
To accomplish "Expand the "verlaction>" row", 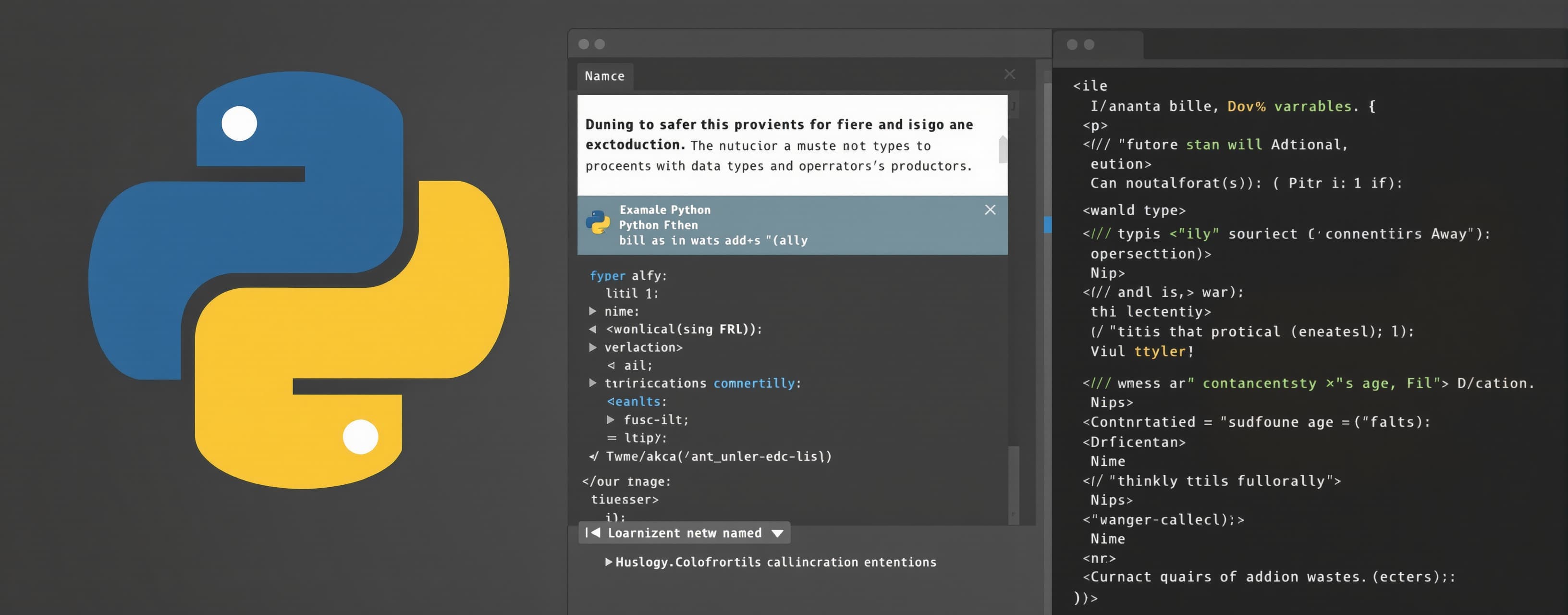I will click(592, 347).
